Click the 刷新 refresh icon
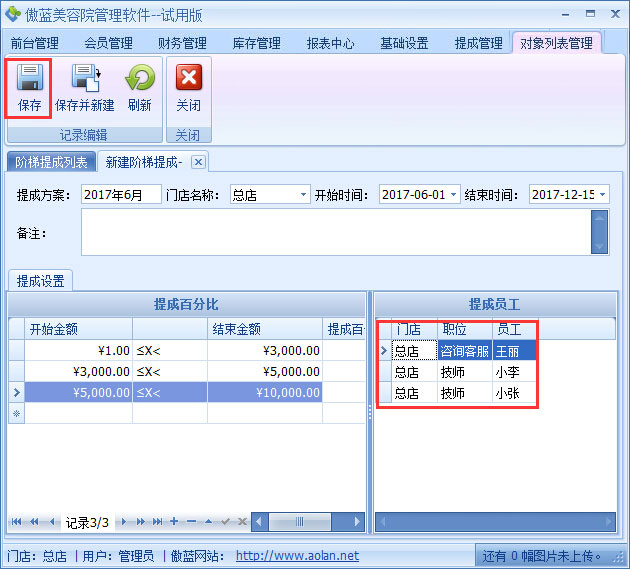This screenshot has width=630, height=569. pyautogui.click(x=140, y=78)
